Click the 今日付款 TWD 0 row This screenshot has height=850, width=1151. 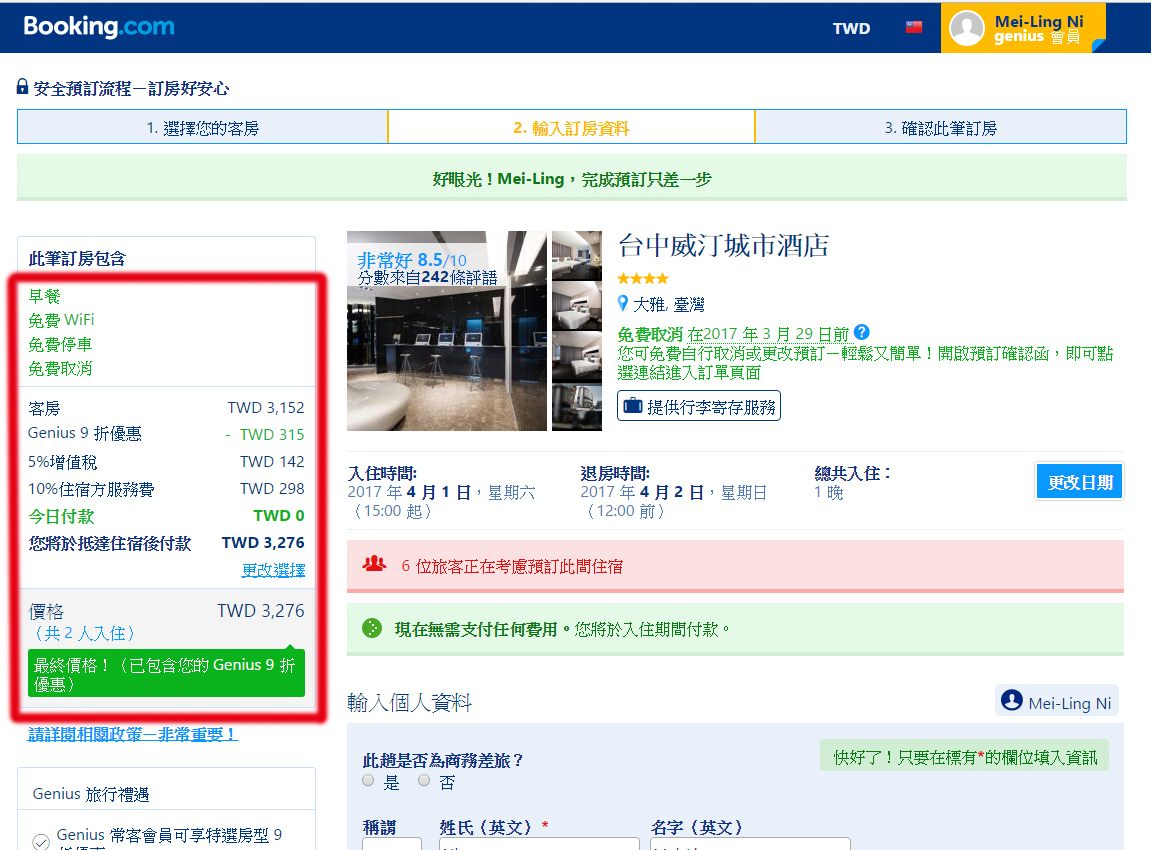tap(166, 516)
